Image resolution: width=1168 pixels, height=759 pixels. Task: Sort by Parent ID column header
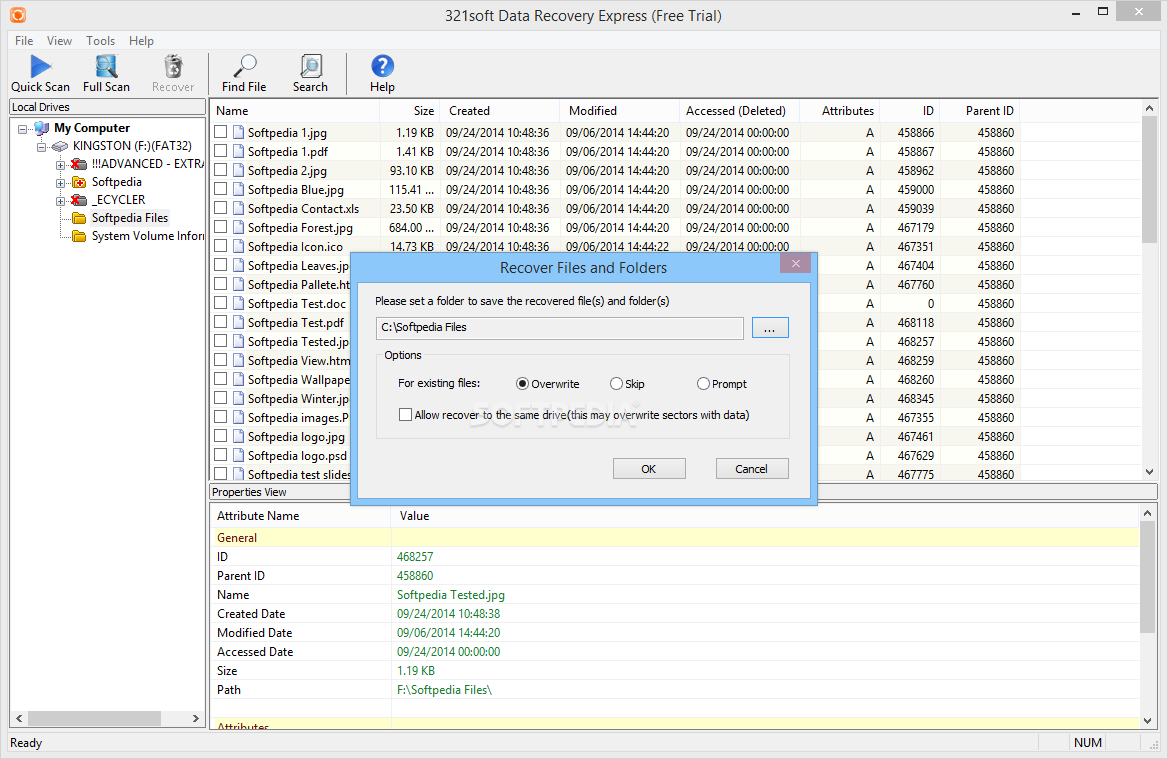(980, 111)
